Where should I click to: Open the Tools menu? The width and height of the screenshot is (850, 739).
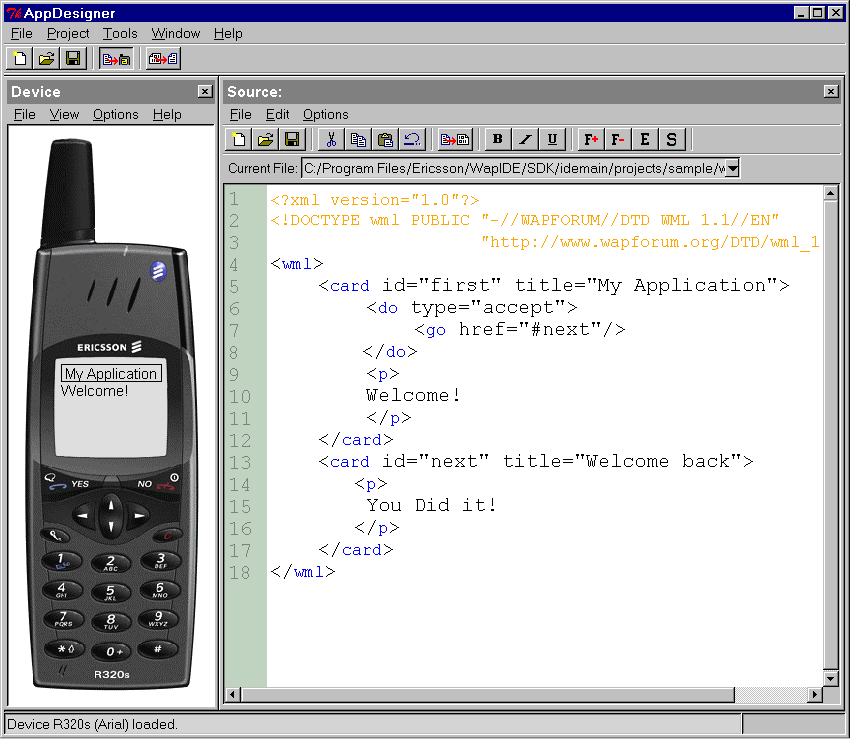[120, 34]
